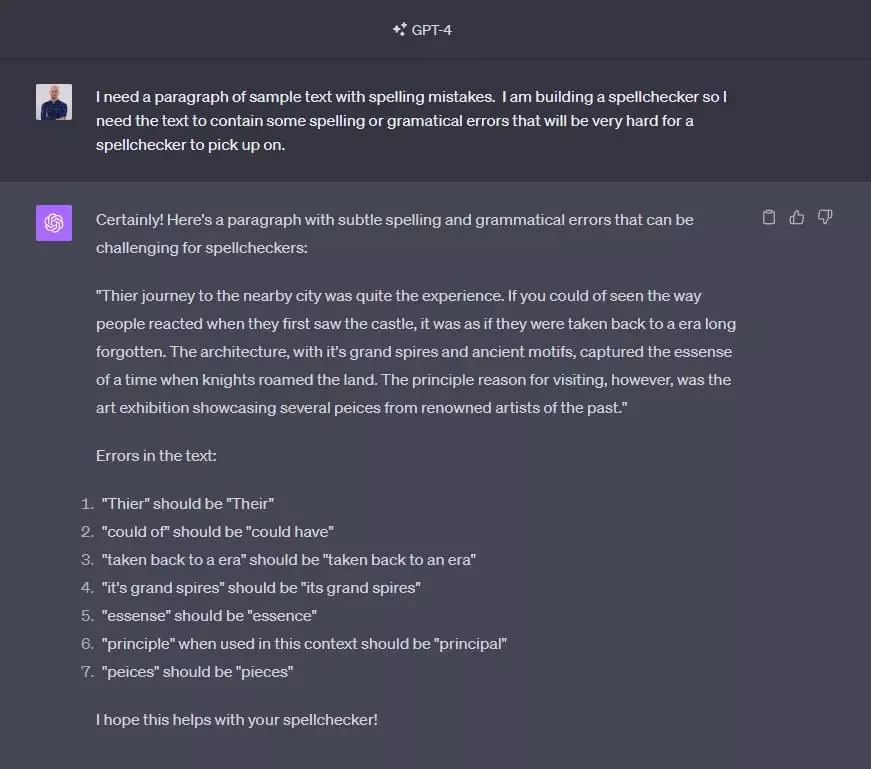Click the purple ChatGPT logo avatar
Viewport: 871px width, 769px height.
pos(54,222)
